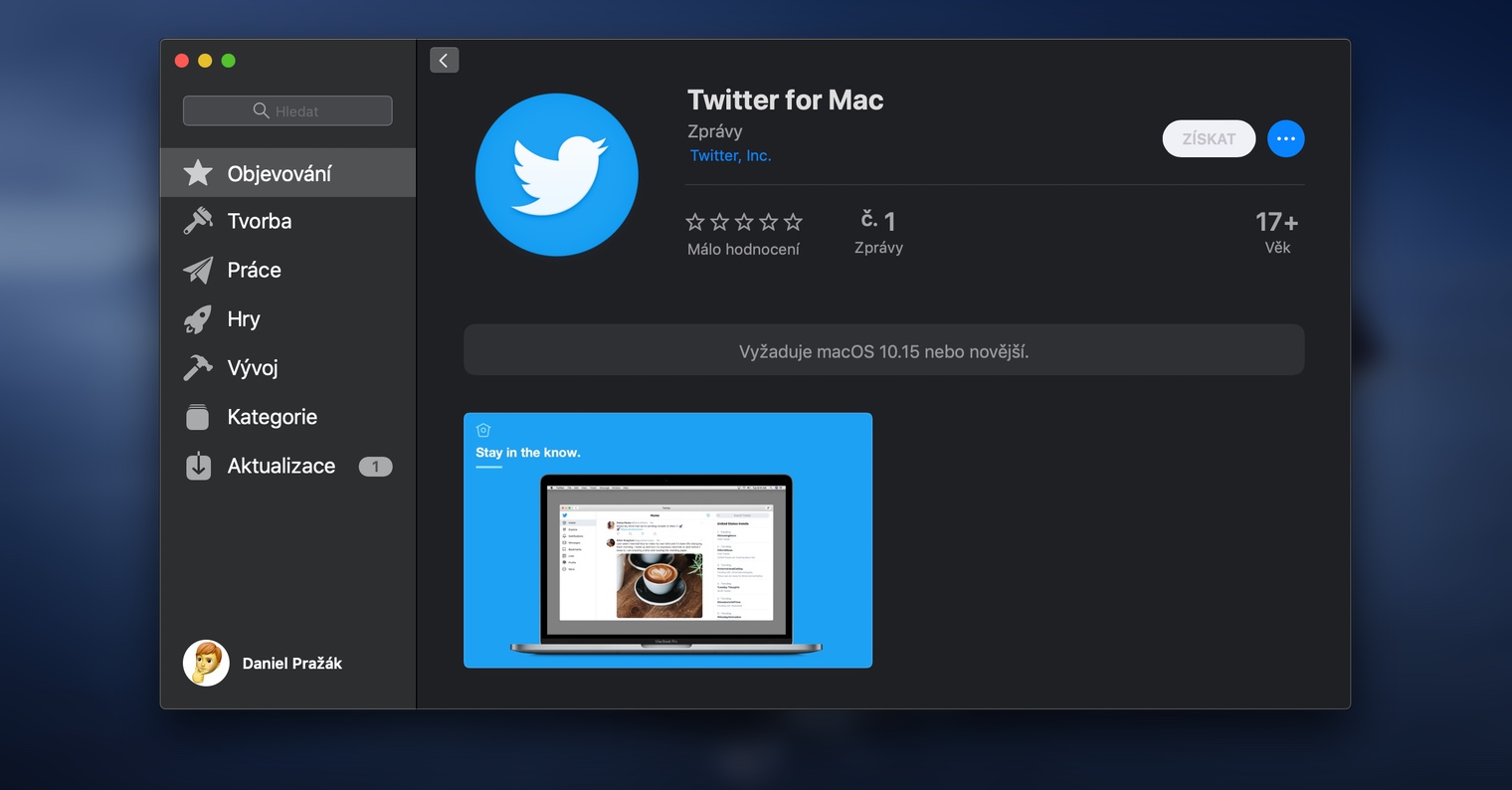Click the Věk label

1277,248
